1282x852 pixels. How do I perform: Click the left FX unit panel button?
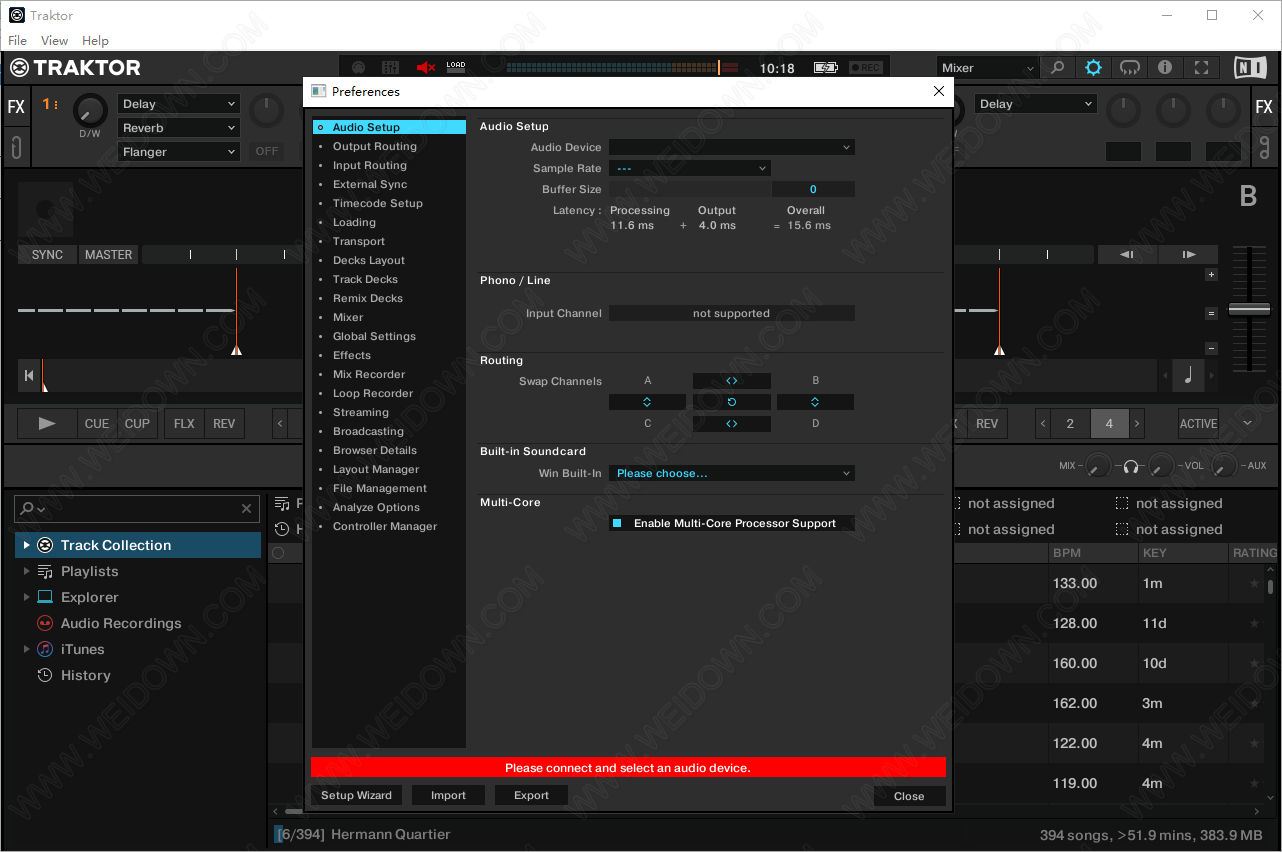tap(16, 107)
